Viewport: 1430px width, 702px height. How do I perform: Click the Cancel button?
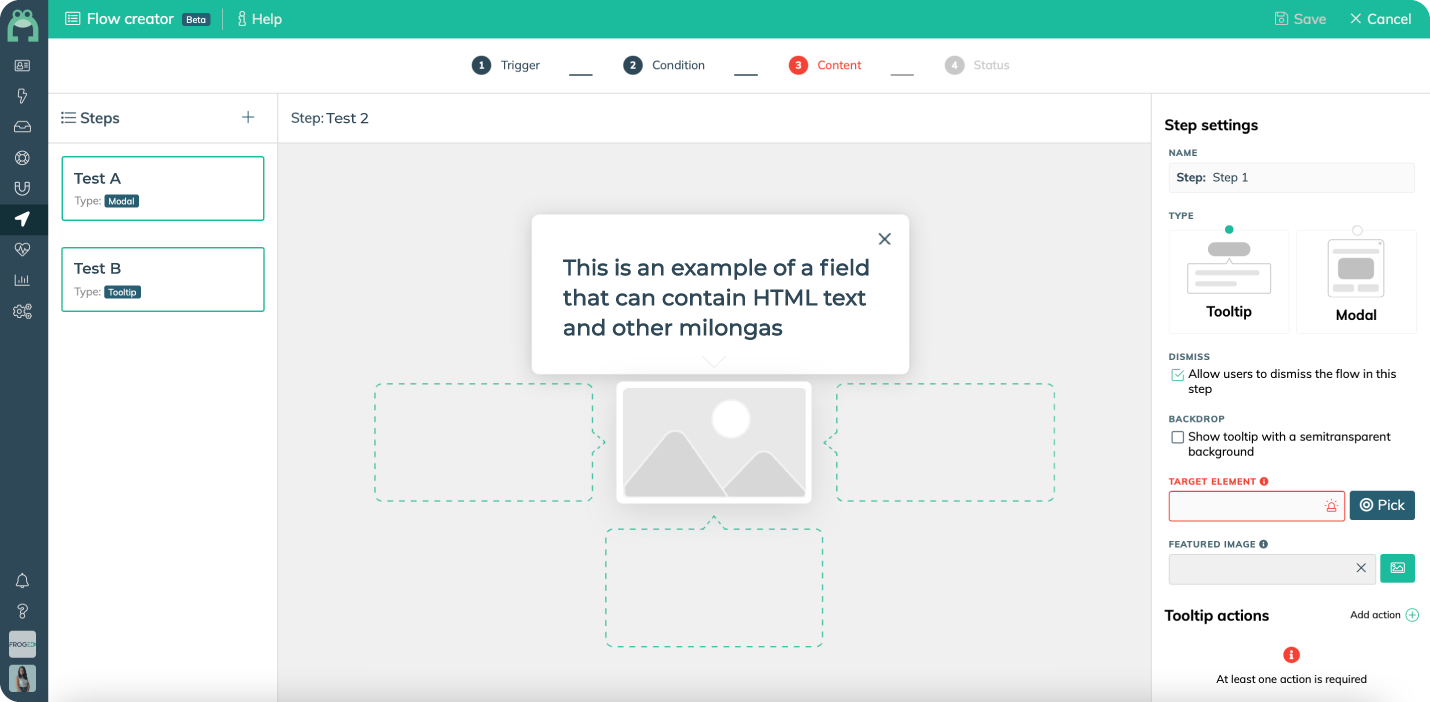pos(1380,19)
